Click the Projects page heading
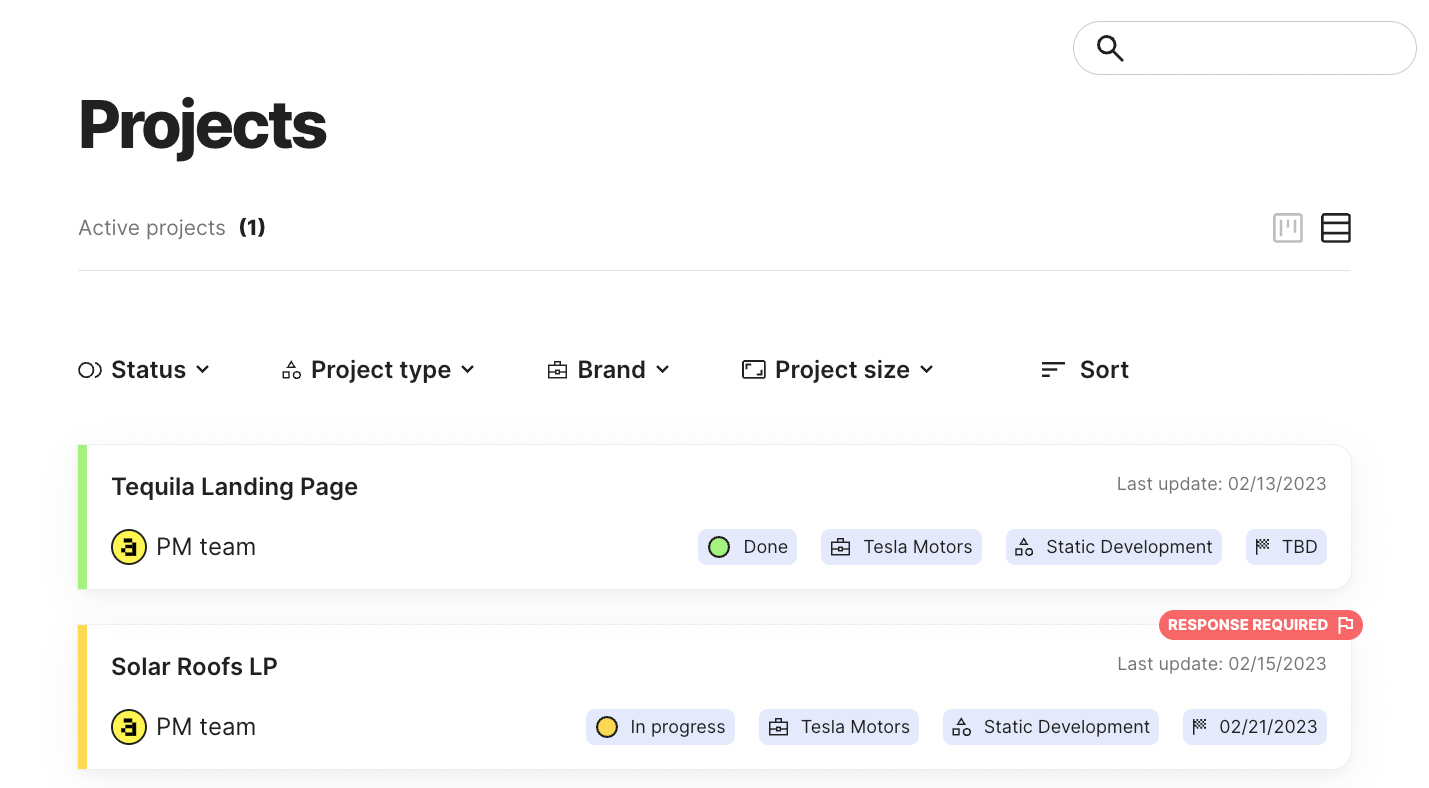 pos(203,127)
